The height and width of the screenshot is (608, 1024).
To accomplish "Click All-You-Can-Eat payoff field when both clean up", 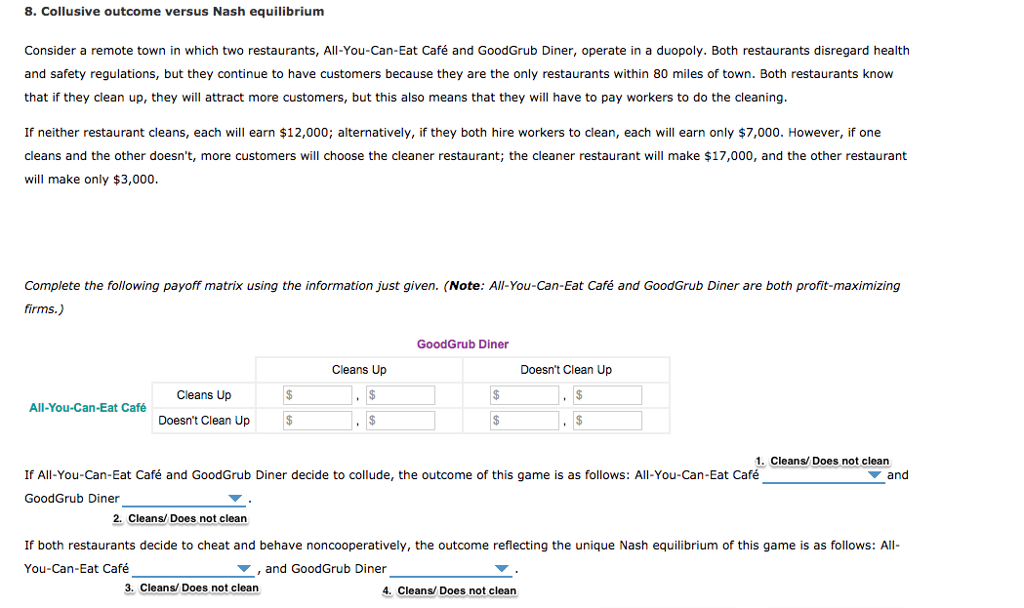I will pyautogui.click(x=318, y=395).
